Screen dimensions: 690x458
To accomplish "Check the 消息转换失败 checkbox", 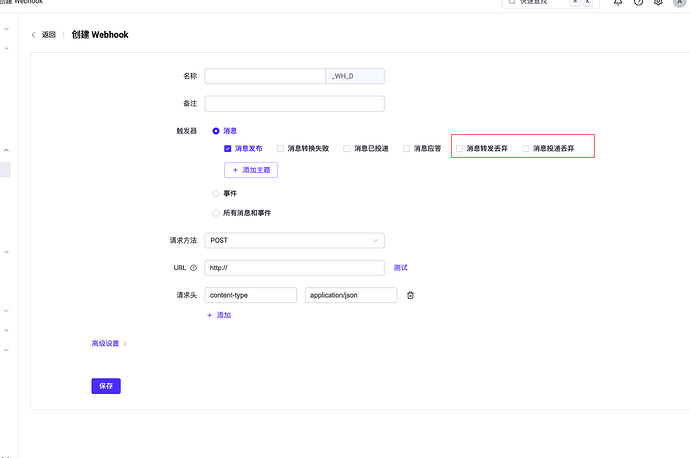I will (x=280, y=149).
